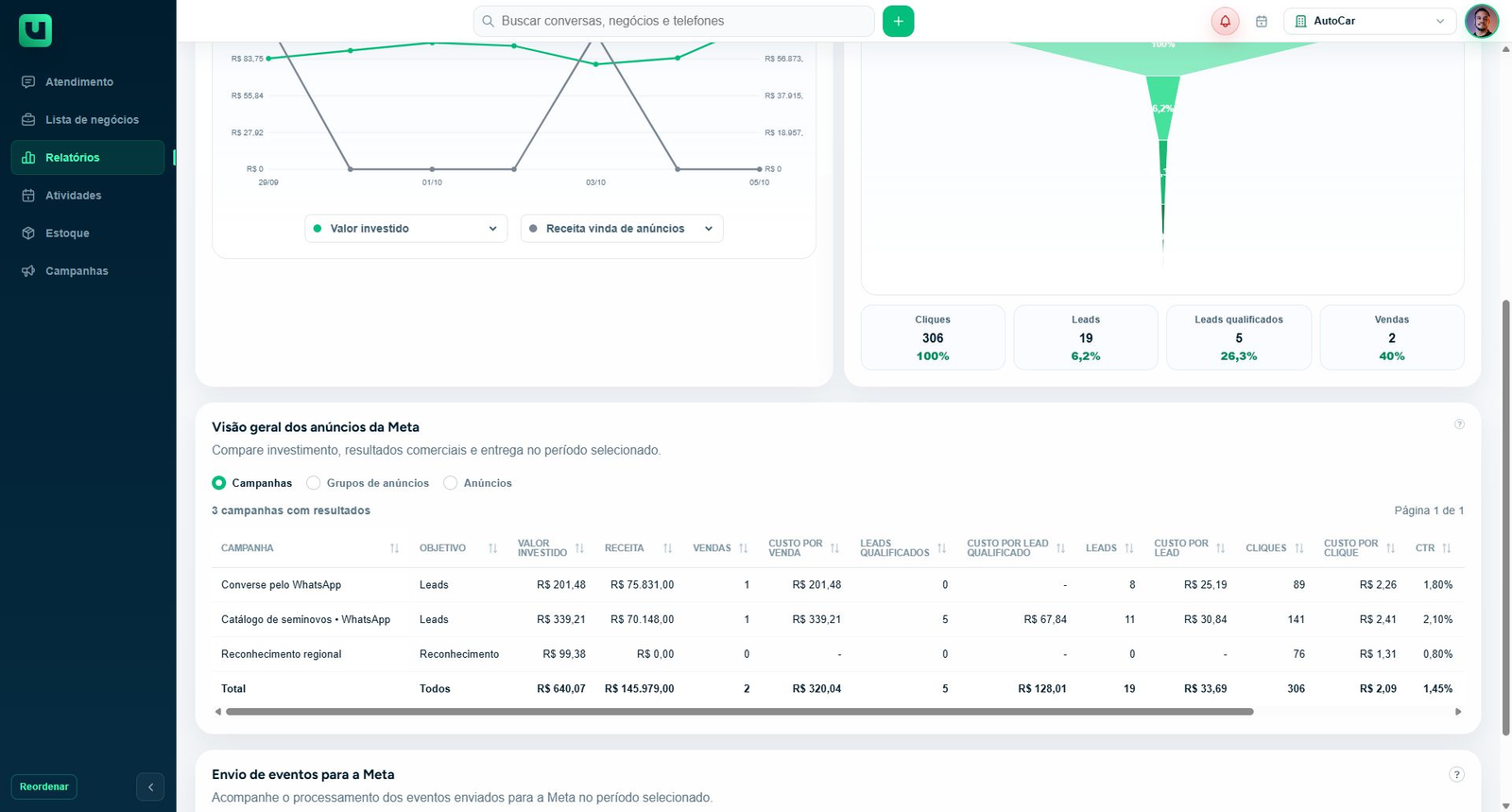The image size is (1512, 812).
Task: Sort table by Receita column
Action: coord(667,548)
